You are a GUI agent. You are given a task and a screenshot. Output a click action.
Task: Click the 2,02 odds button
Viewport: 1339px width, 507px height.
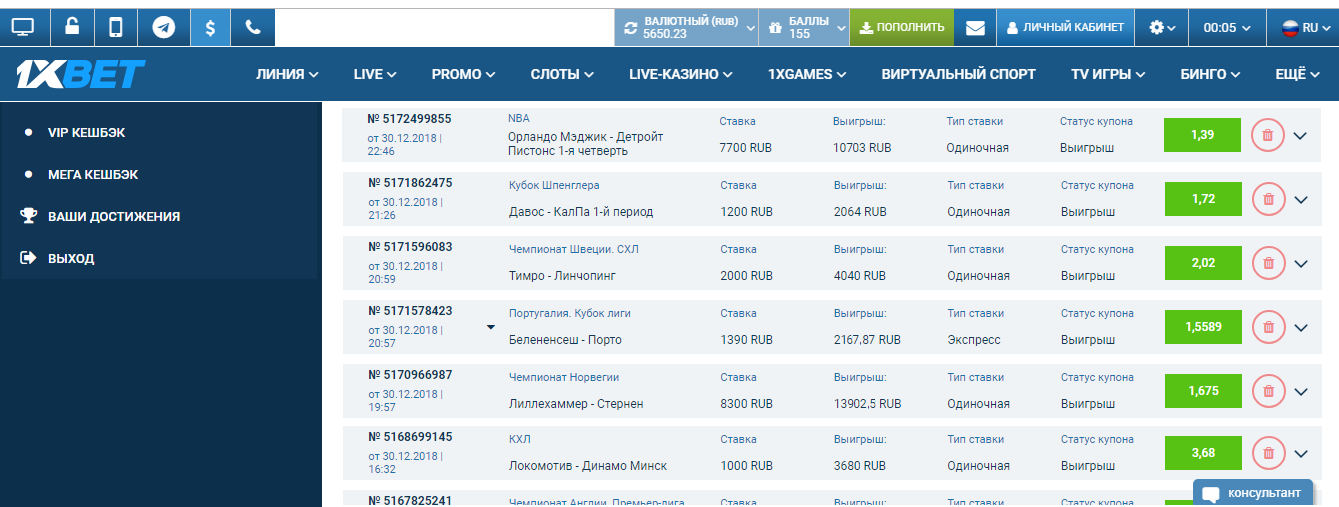[x=1202, y=263]
